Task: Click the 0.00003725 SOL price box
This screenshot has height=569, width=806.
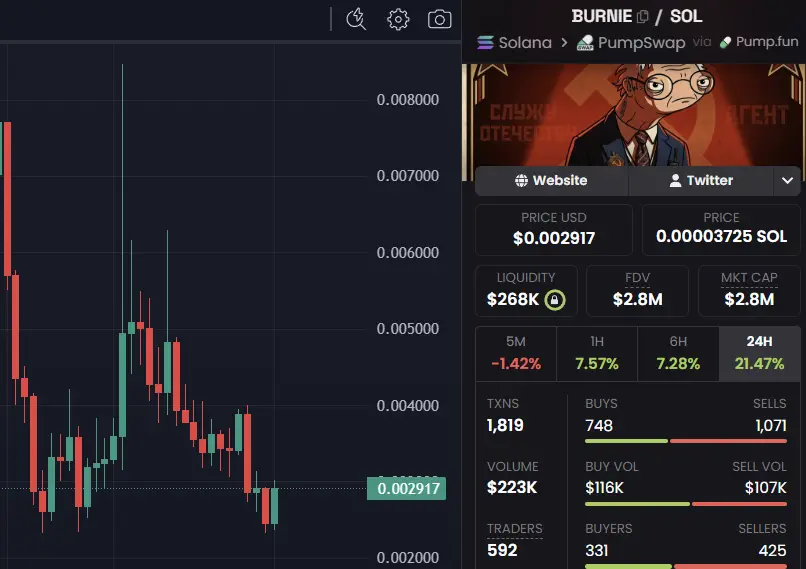Action: pyautogui.click(x=721, y=230)
